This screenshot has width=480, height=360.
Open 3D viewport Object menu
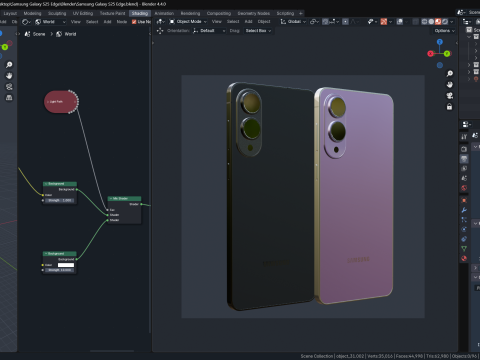point(264,21)
